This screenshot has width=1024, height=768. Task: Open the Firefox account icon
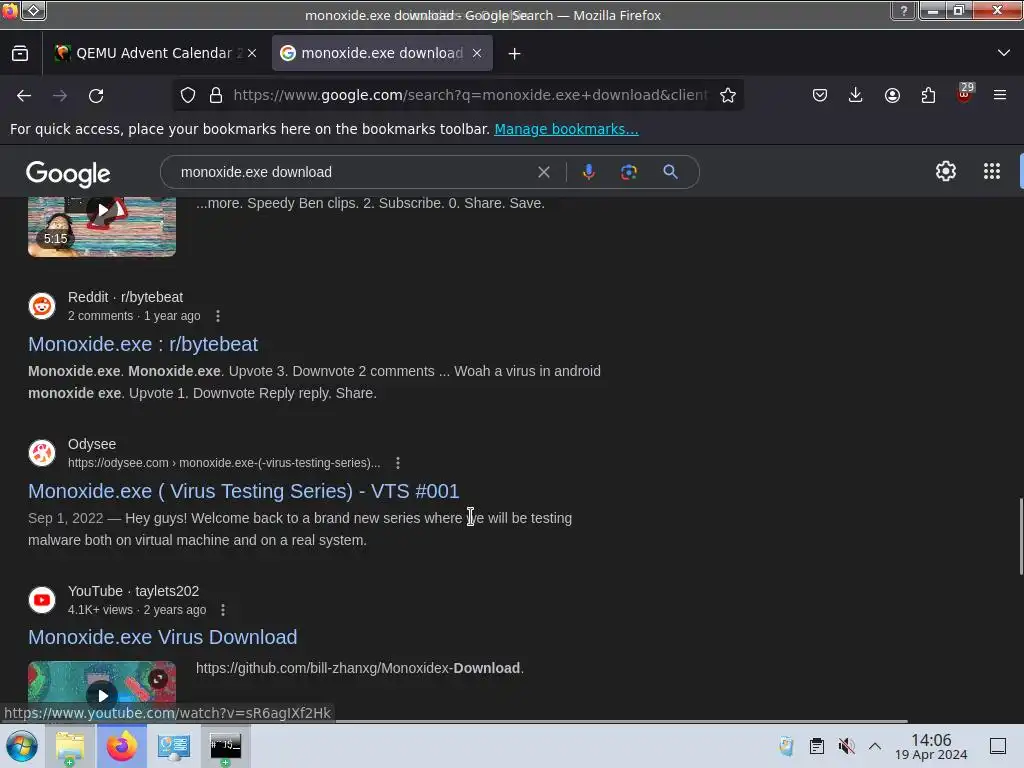[892, 95]
